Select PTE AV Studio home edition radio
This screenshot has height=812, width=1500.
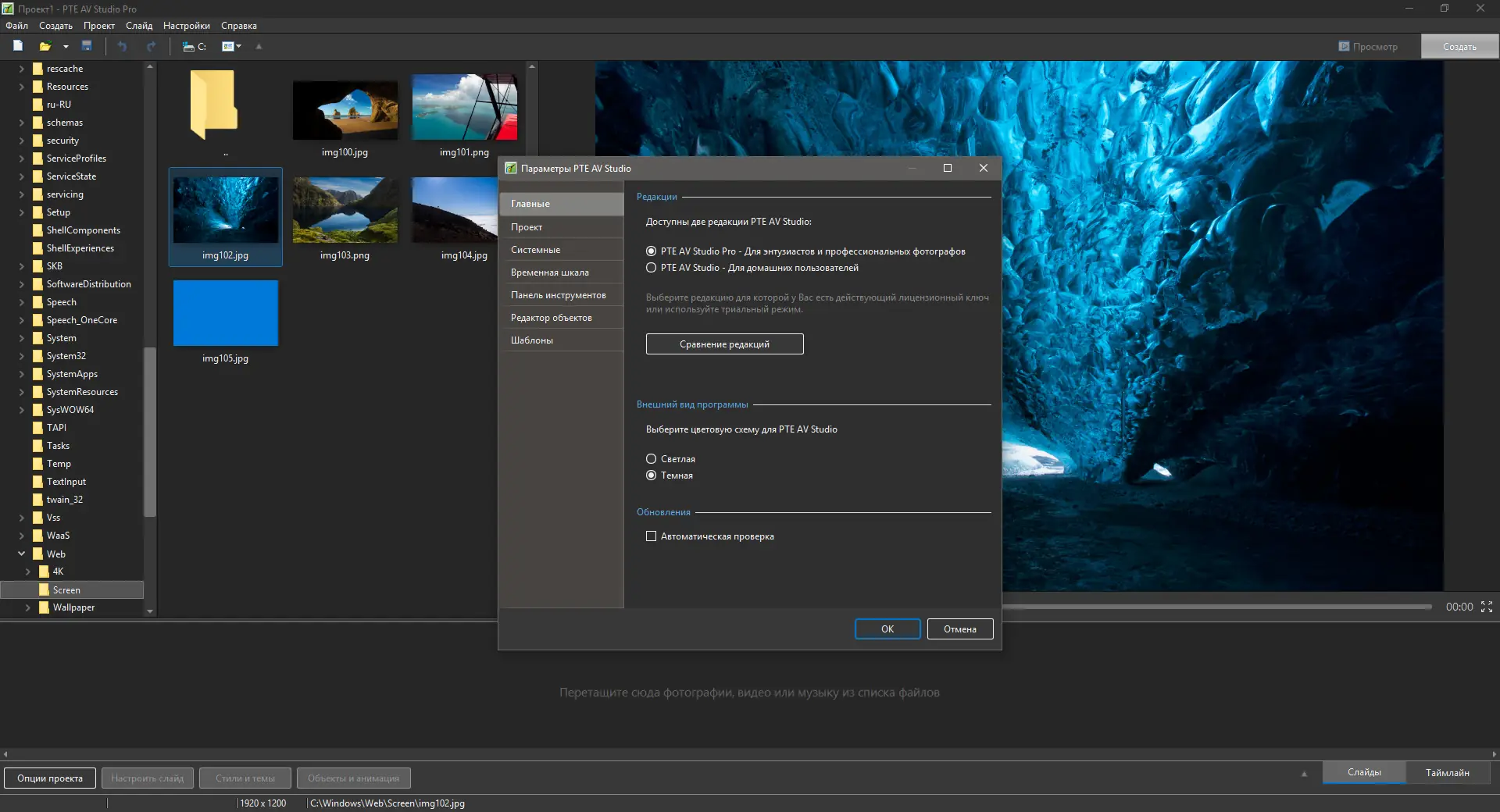tap(651, 268)
